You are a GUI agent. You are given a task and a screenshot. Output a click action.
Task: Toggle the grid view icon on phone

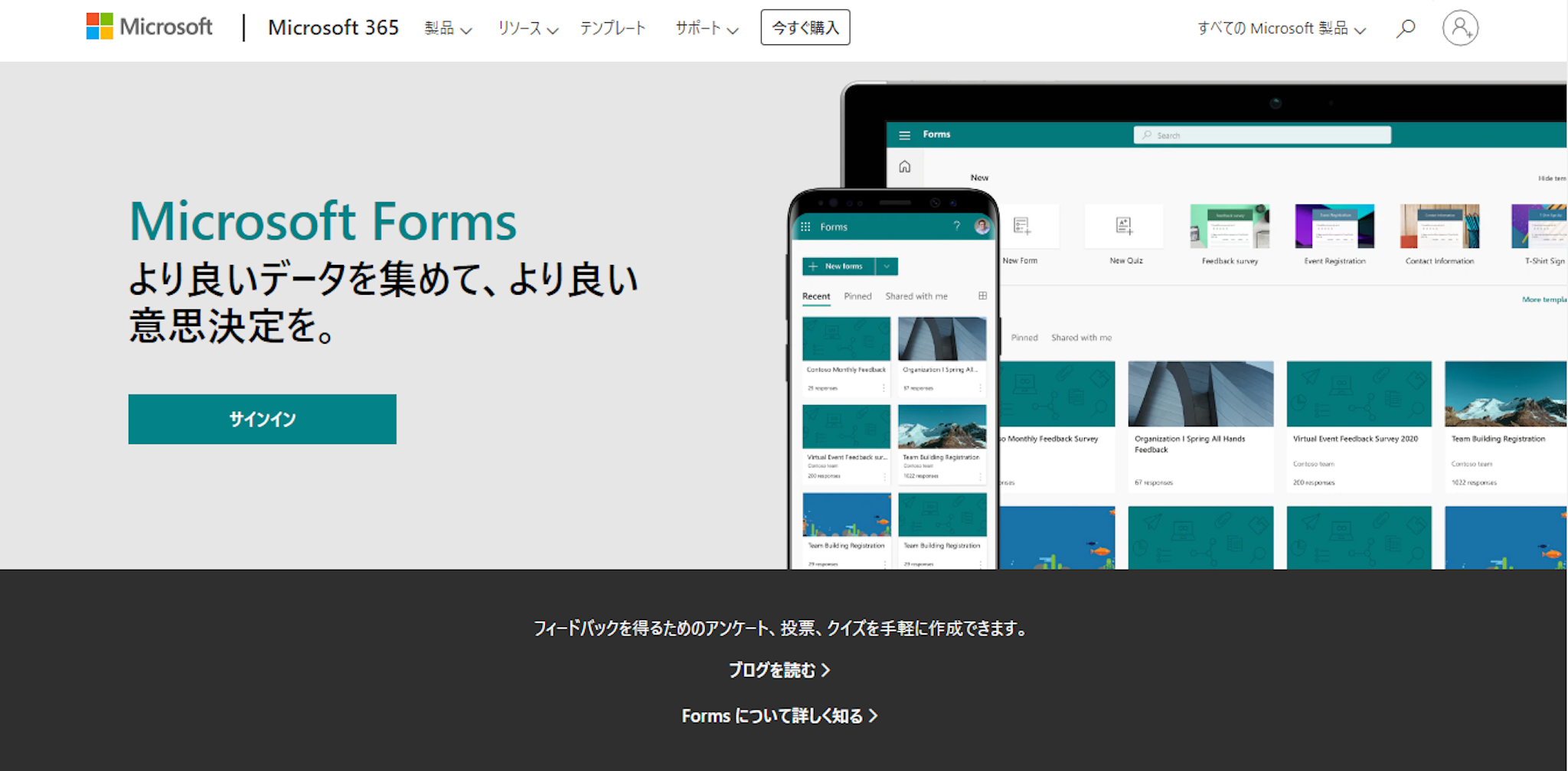(982, 296)
